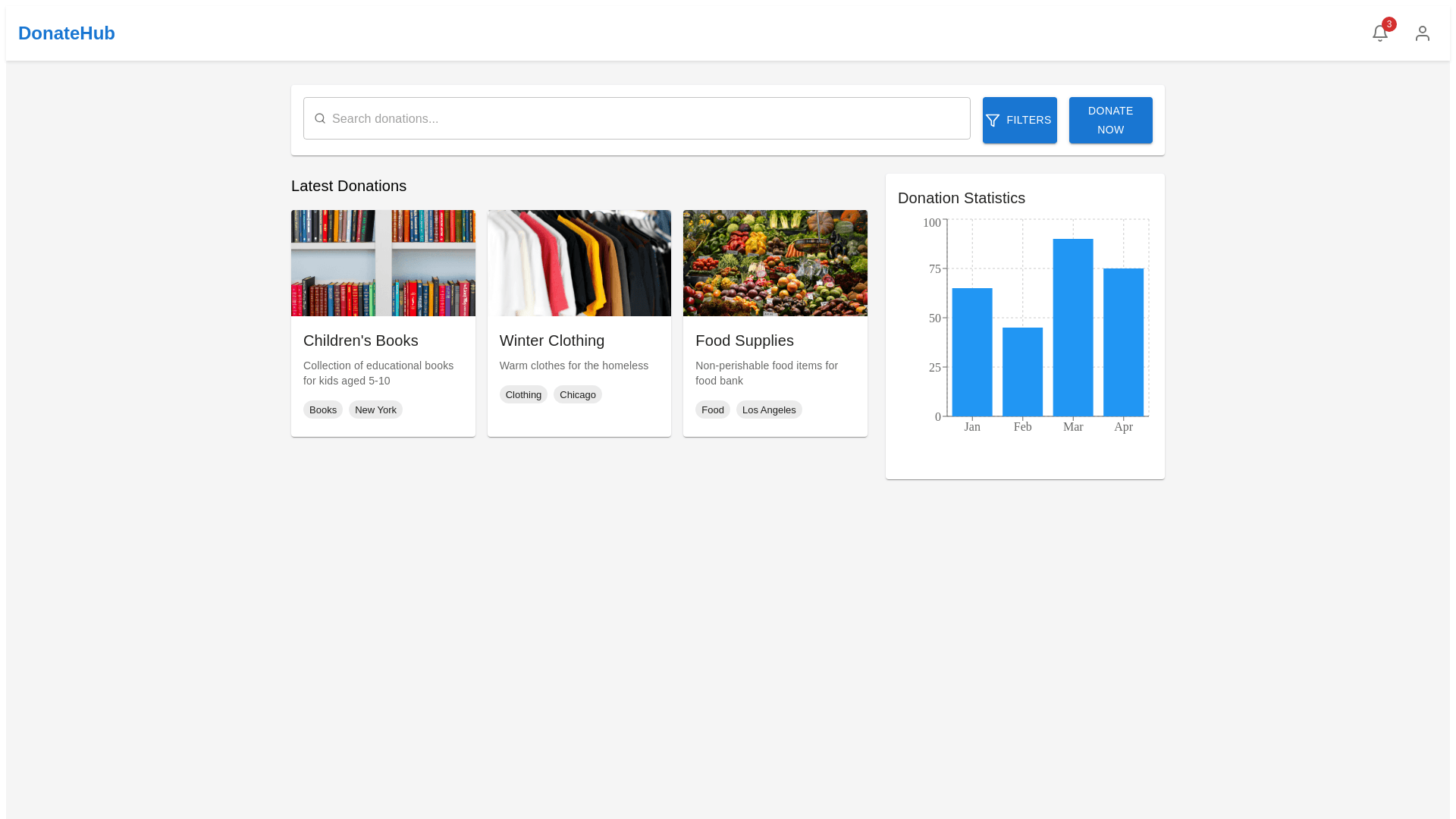Select the Books tag chip
This screenshot has width=1456, height=819.
pos(323,409)
